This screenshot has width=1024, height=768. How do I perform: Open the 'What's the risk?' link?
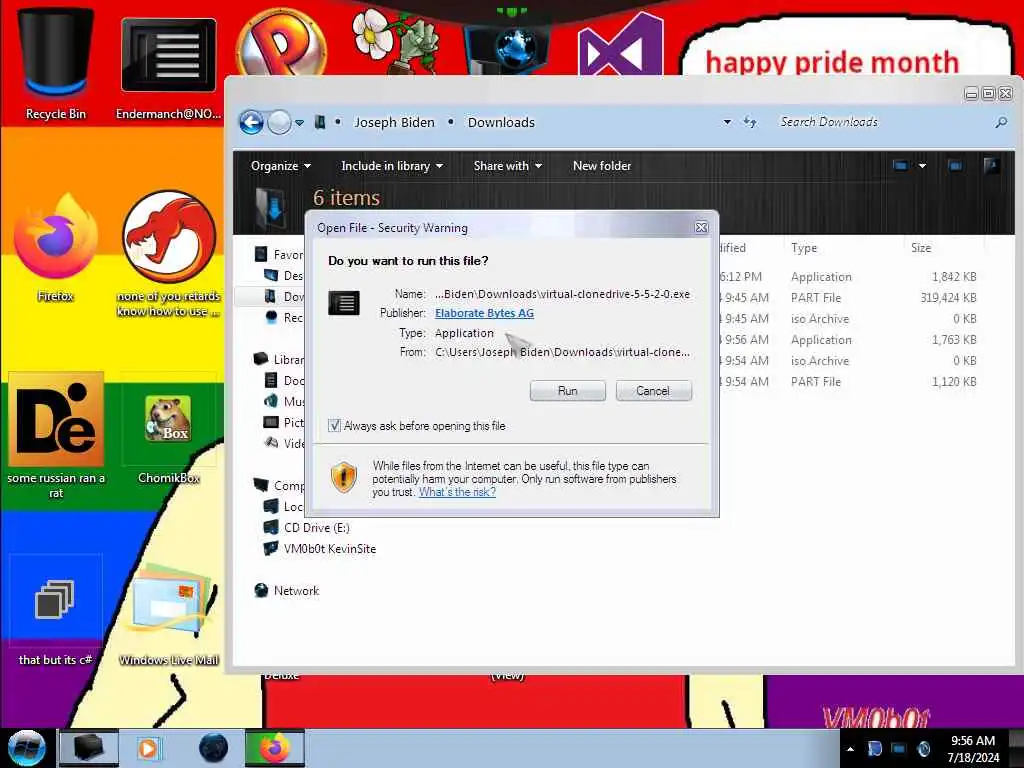(x=457, y=492)
